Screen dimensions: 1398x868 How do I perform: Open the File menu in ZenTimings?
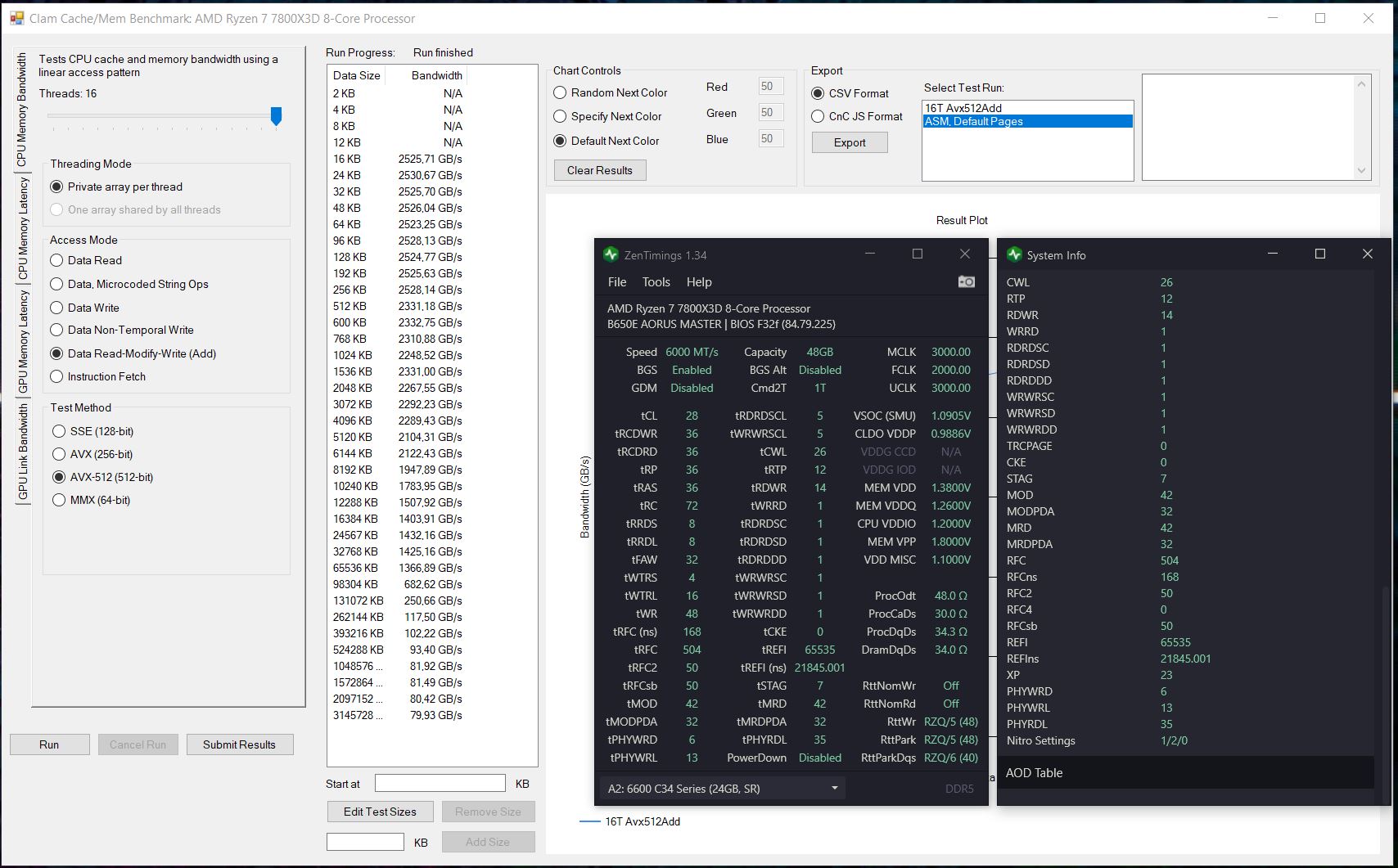pyautogui.click(x=617, y=281)
